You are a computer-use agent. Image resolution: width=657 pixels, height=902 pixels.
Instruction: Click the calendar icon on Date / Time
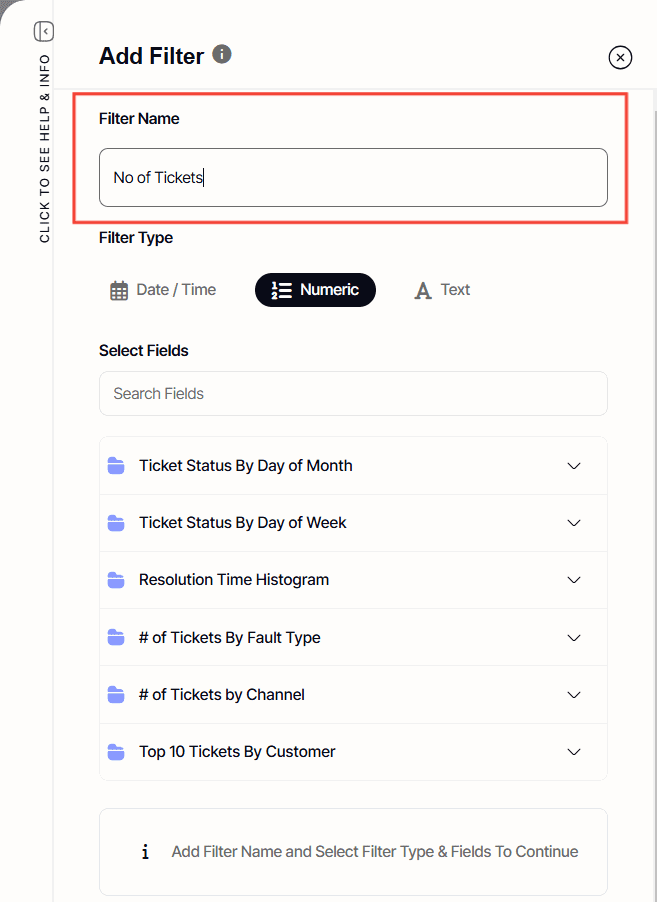119,291
